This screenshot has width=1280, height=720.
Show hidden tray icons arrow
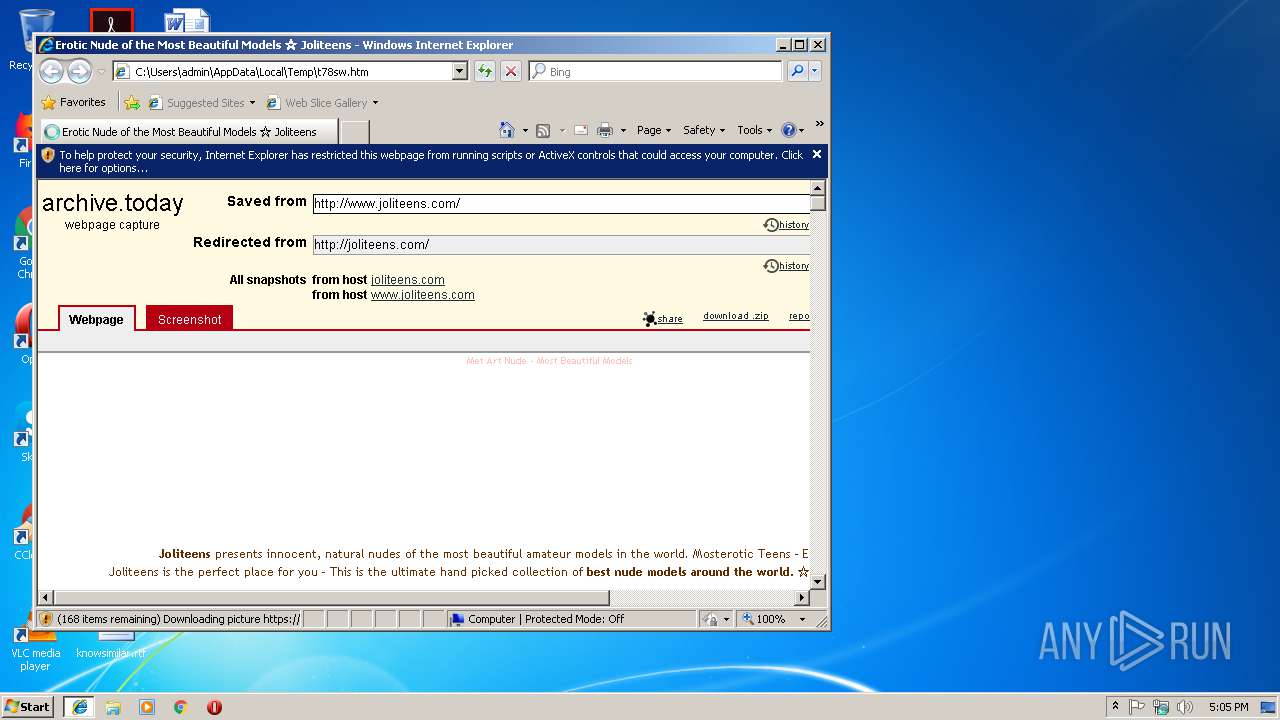point(1115,706)
